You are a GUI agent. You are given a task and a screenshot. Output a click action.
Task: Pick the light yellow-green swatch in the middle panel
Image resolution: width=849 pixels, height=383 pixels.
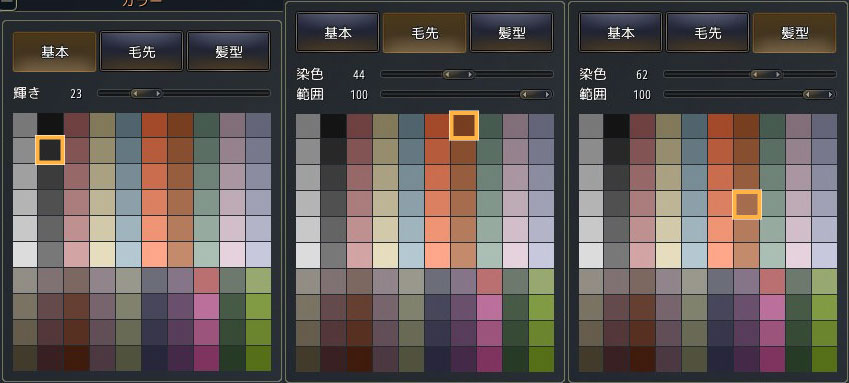(x=541, y=281)
